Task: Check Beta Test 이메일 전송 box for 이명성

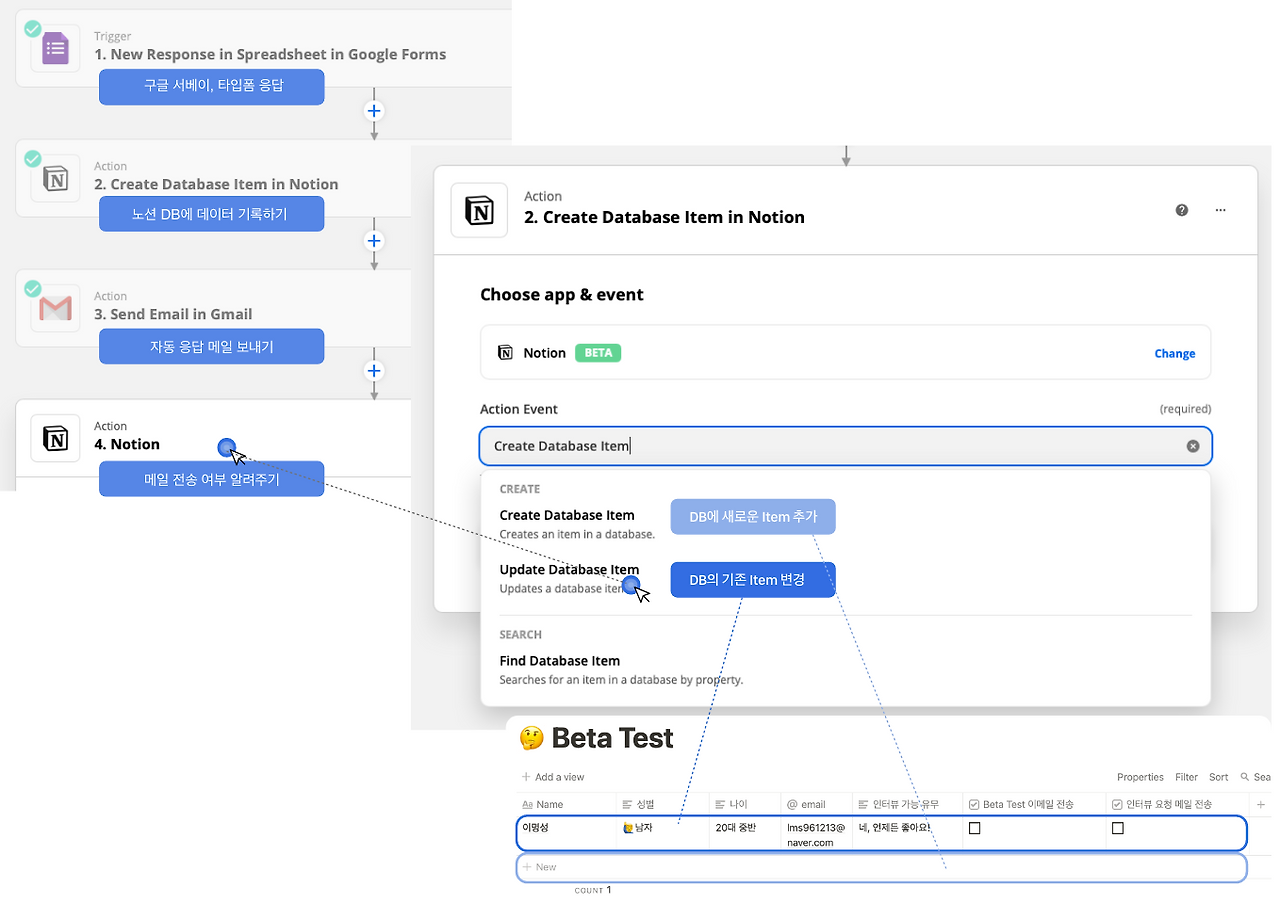Action: pos(975,828)
